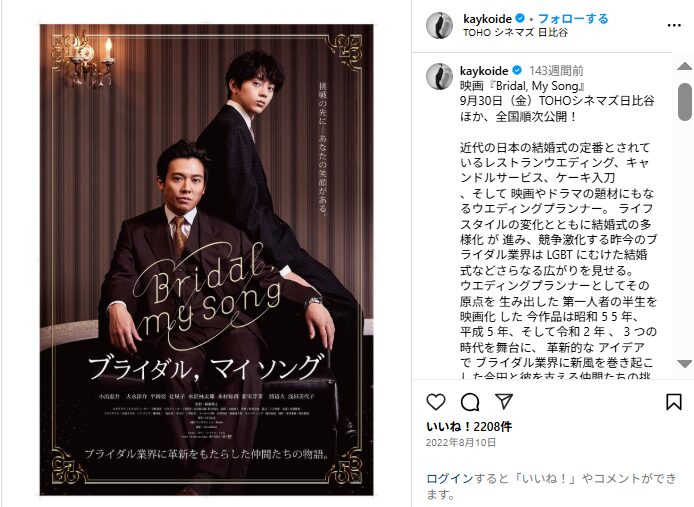Click kaykoide profile avatar in header
The image size is (694, 507).
439,25
